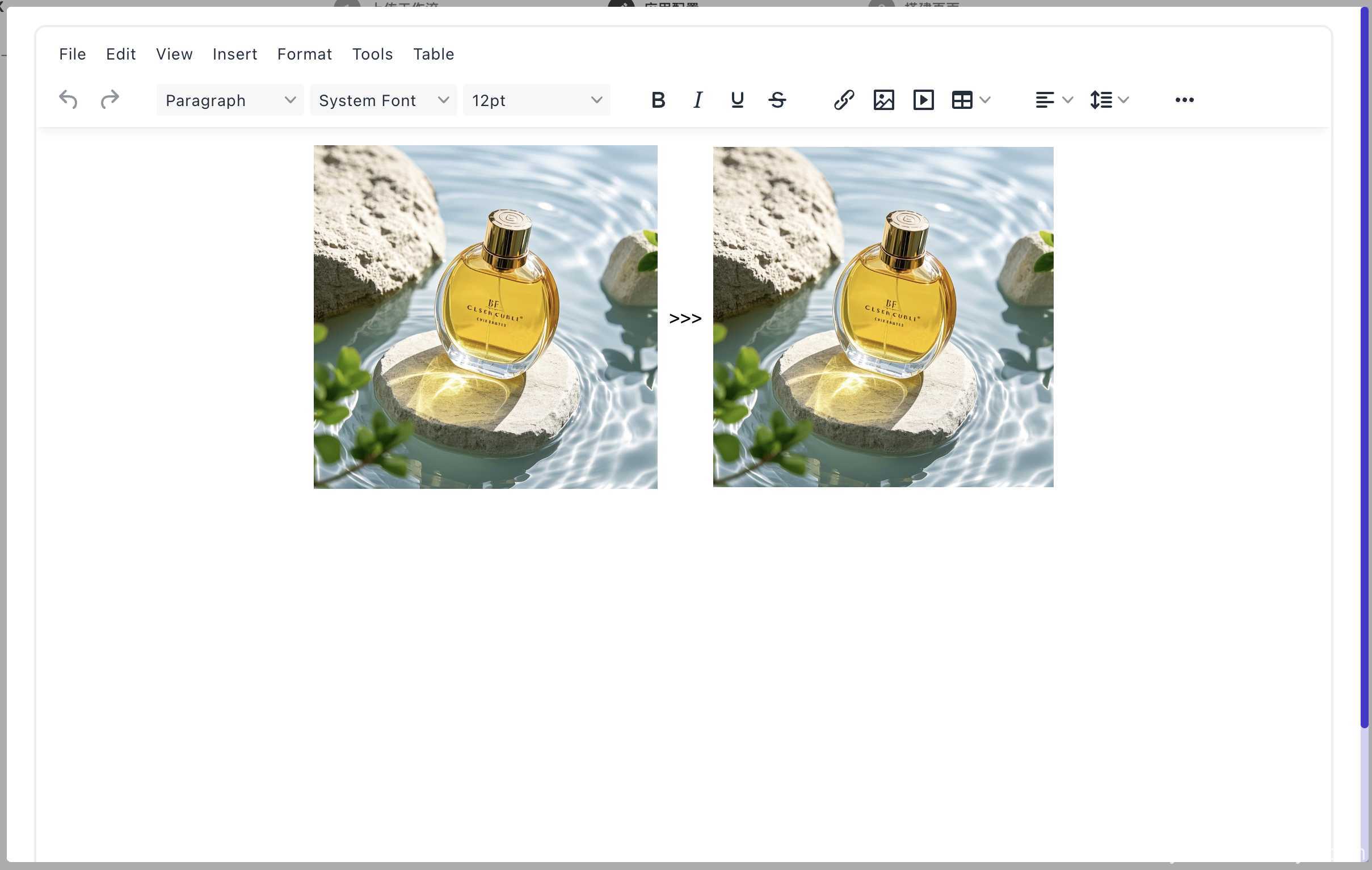Select the left perfume bottle image
This screenshot has width=1372, height=870.
point(486,317)
